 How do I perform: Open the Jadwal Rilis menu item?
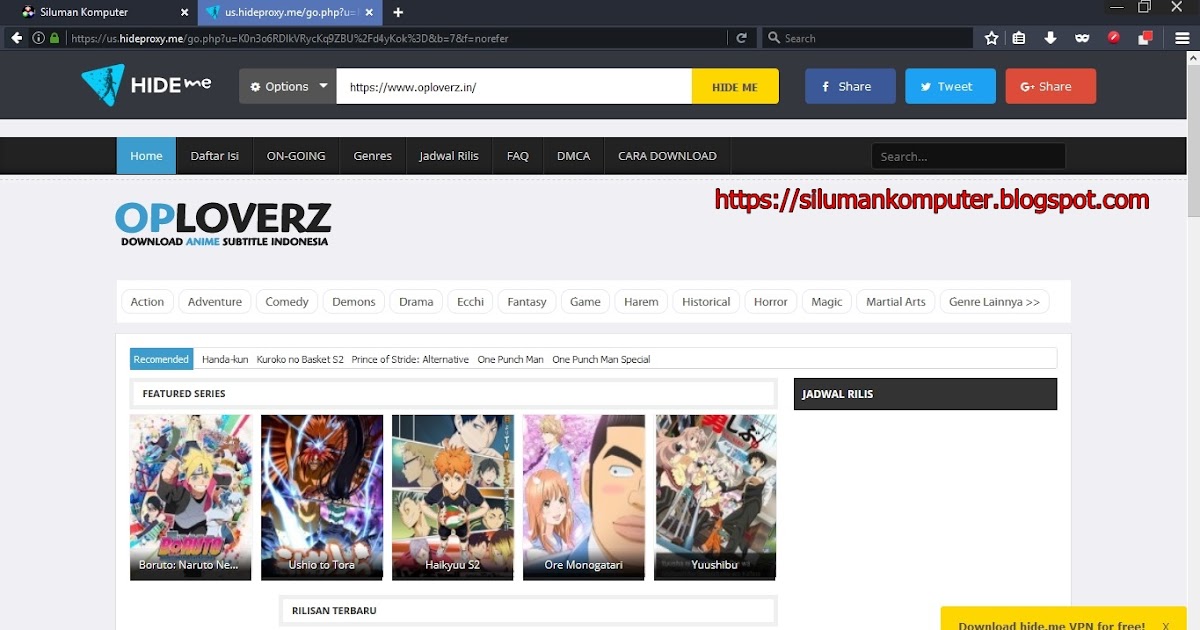point(449,156)
